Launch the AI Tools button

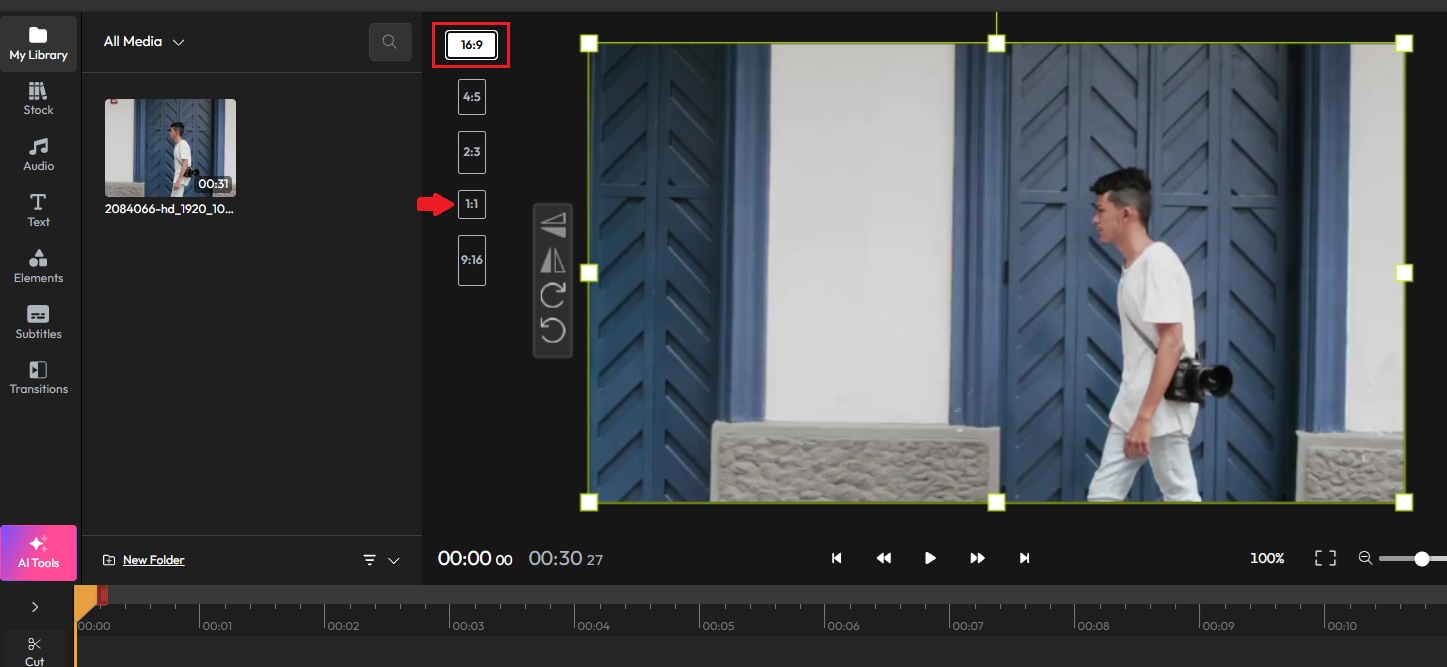(x=38, y=551)
